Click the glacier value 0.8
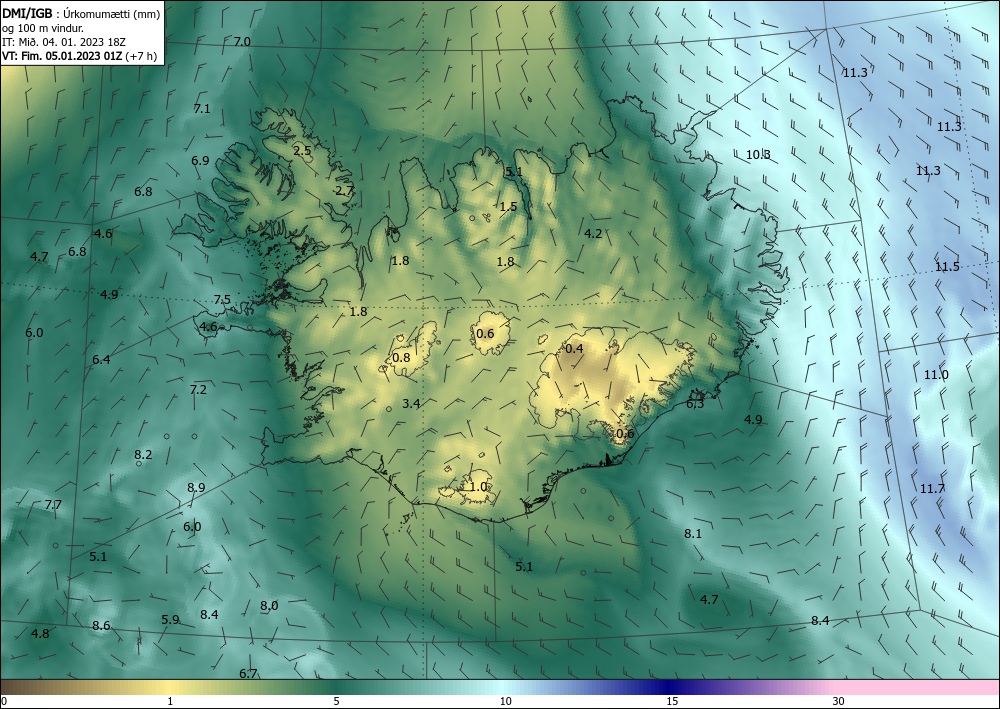Screen dimensions: 1000x709 click(x=401, y=358)
